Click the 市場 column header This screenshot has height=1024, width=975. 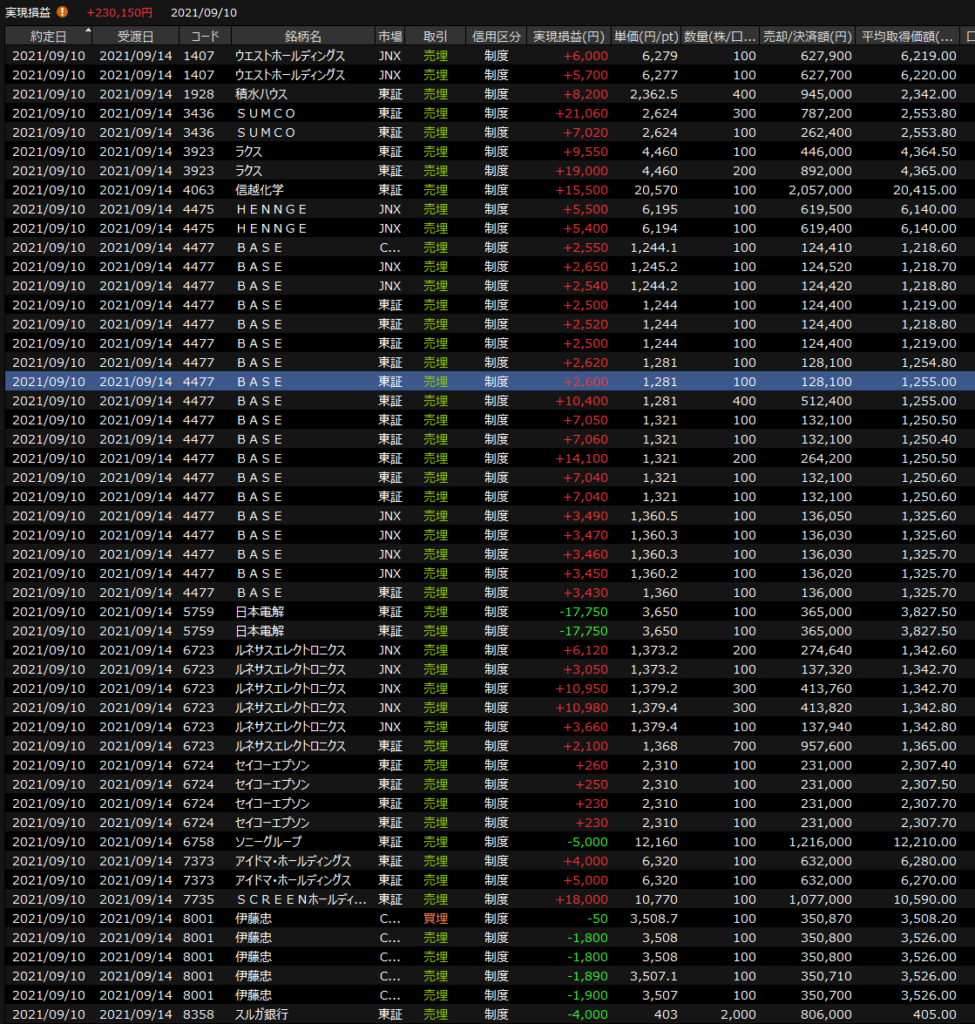390,36
